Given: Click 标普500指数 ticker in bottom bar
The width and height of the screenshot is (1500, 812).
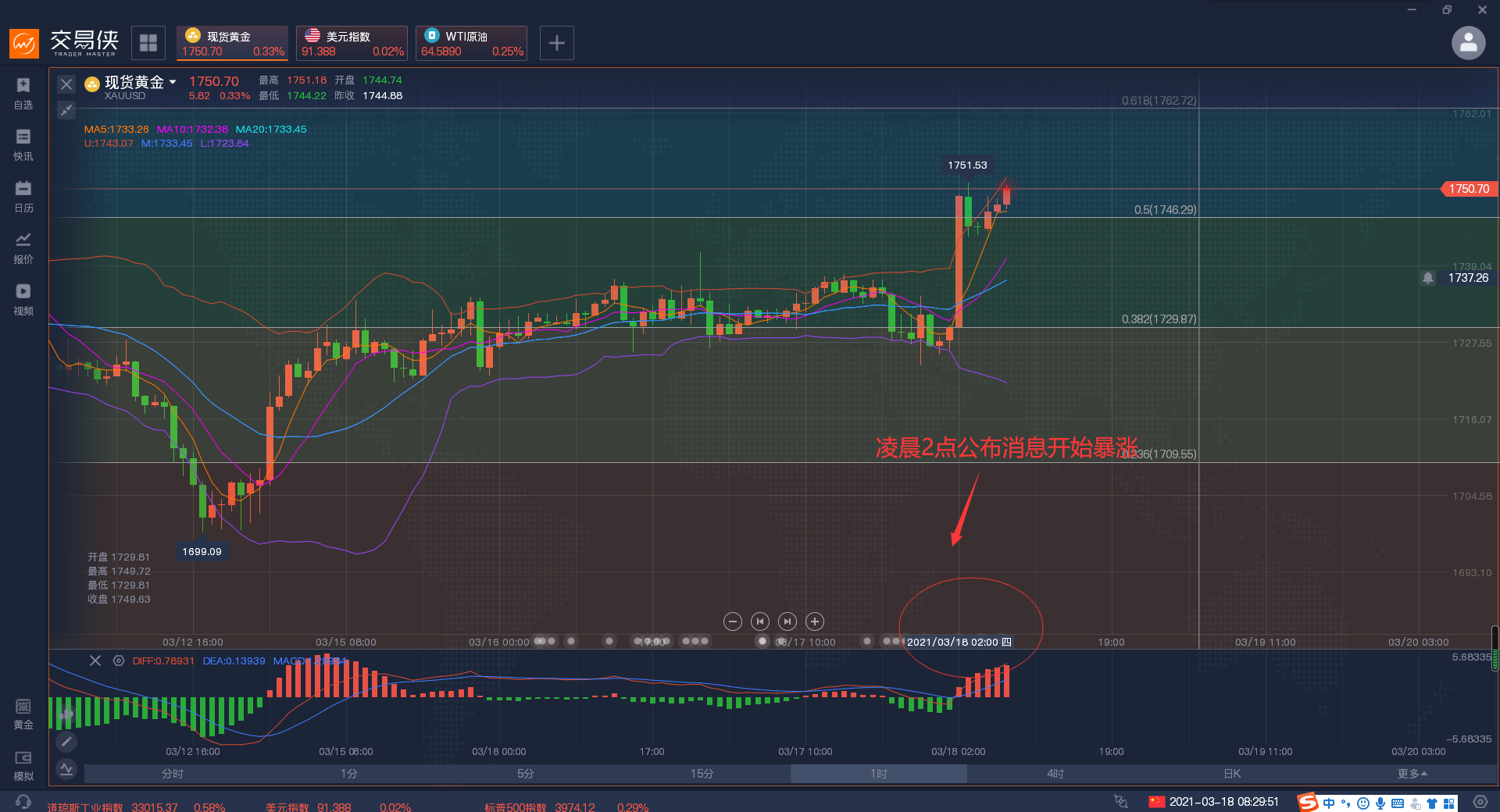Looking at the screenshot, I should pyautogui.click(x=566, y=807).
